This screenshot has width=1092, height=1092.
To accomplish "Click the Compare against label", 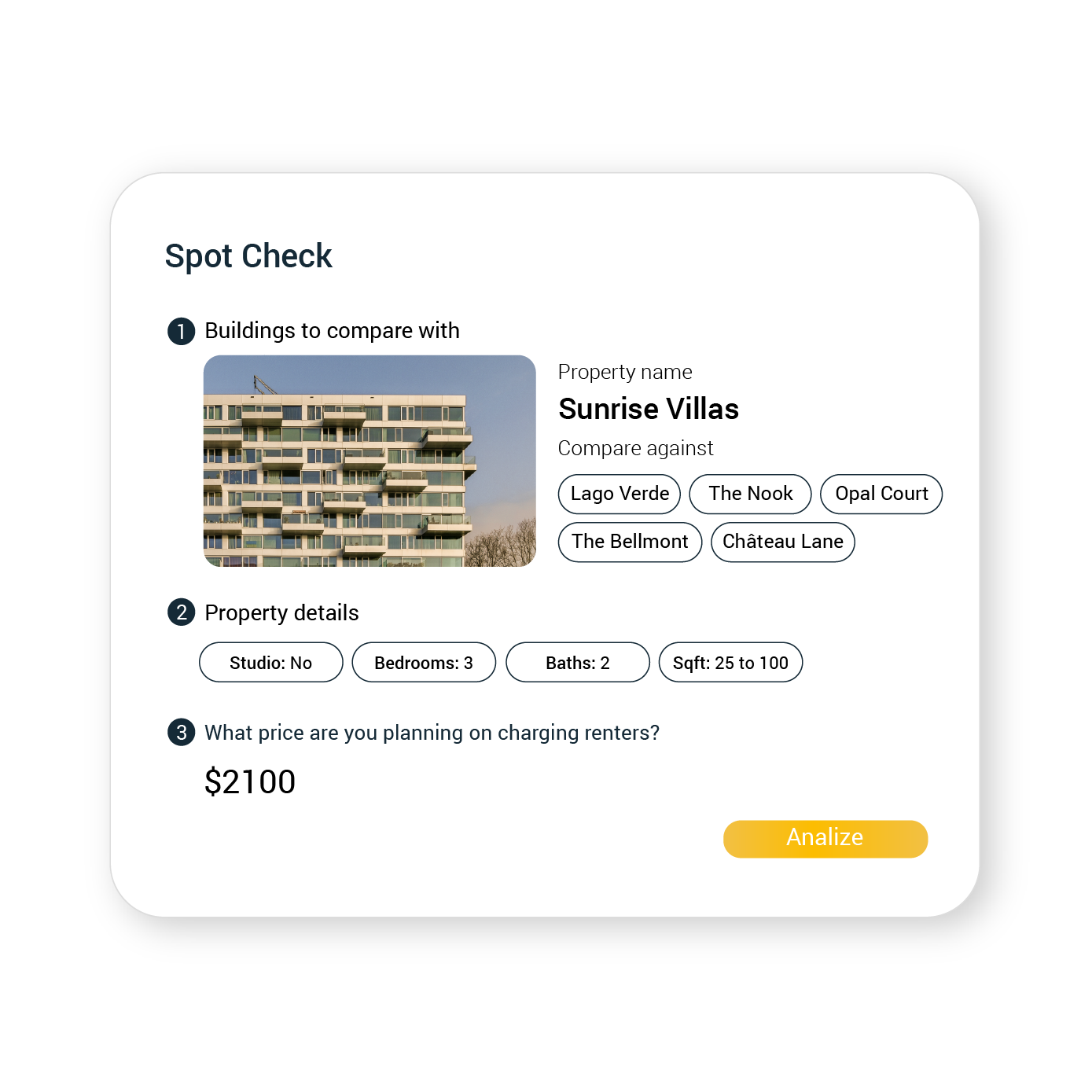I will click(635, 448).
